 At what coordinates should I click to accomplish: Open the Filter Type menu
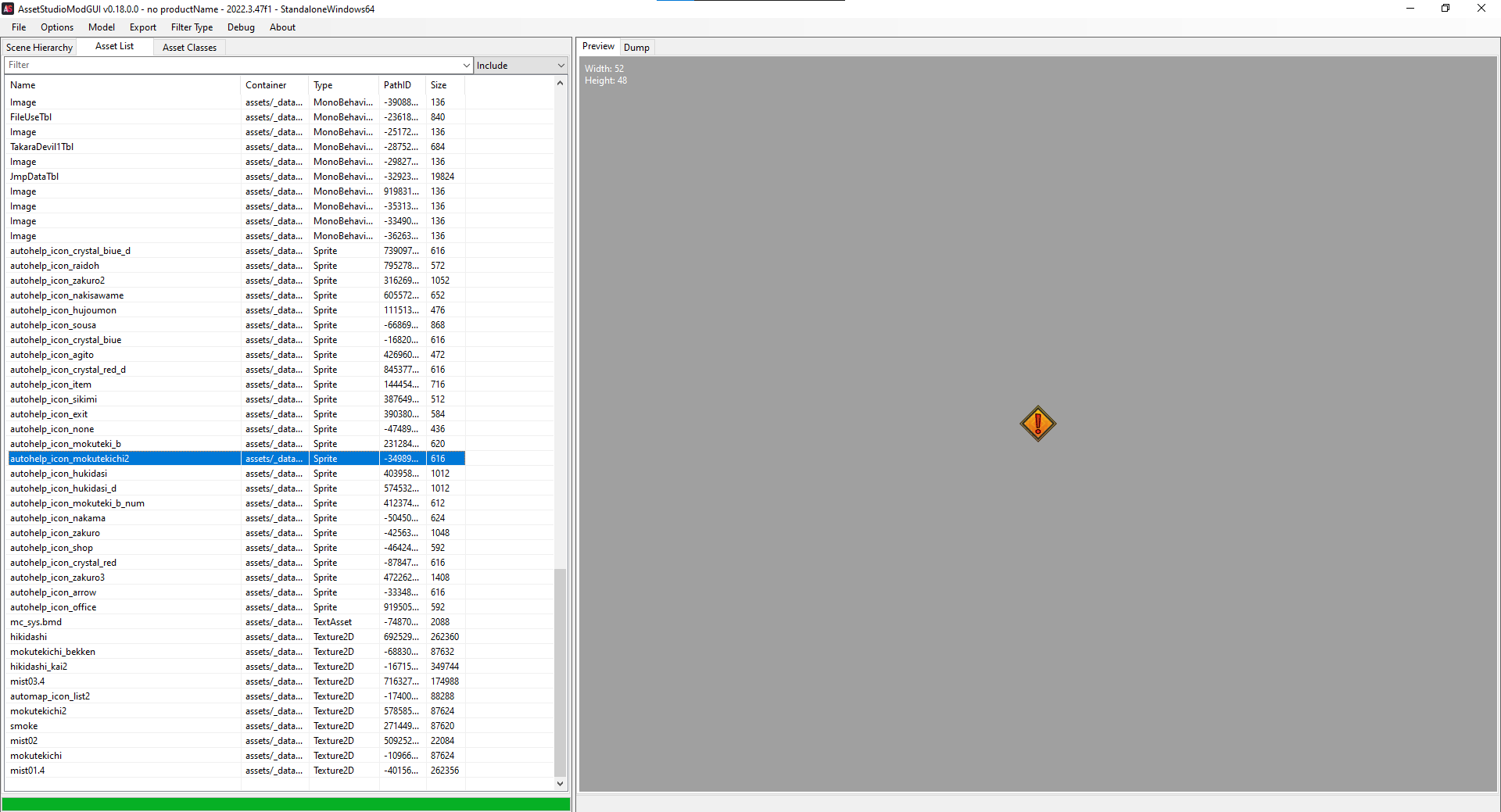click(x=192, y=27)
